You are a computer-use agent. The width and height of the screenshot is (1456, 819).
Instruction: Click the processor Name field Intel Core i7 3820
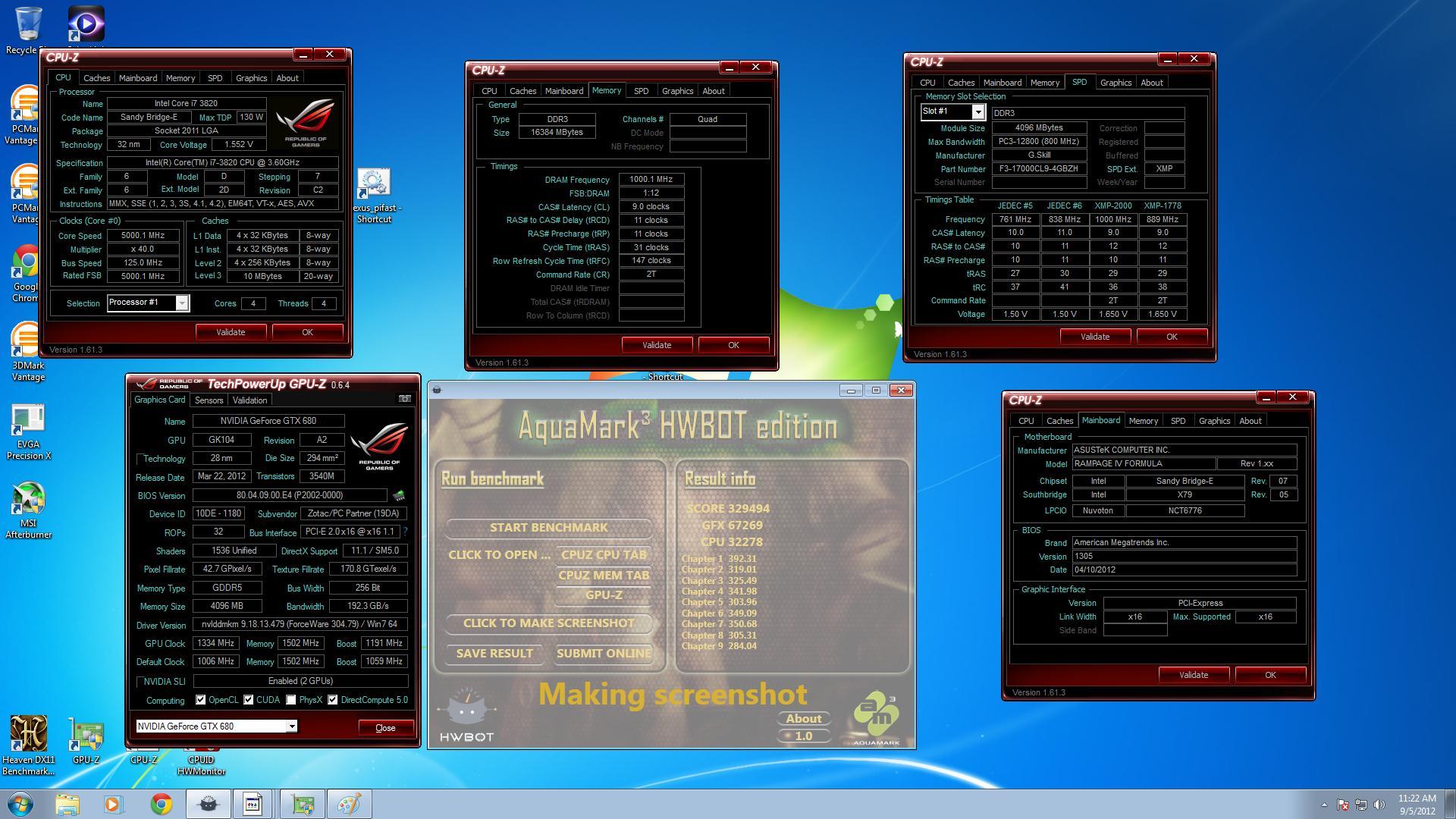point(187,103)
